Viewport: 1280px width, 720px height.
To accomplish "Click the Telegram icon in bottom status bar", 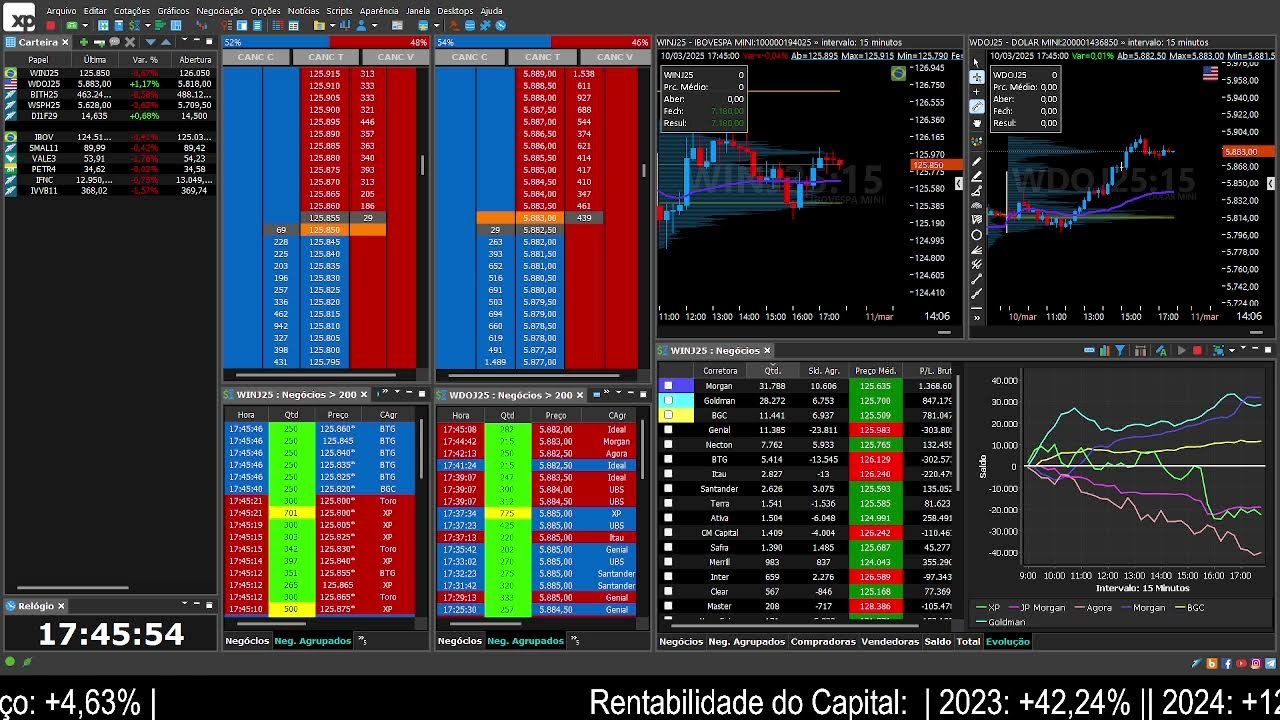I will coord(1270,663).
